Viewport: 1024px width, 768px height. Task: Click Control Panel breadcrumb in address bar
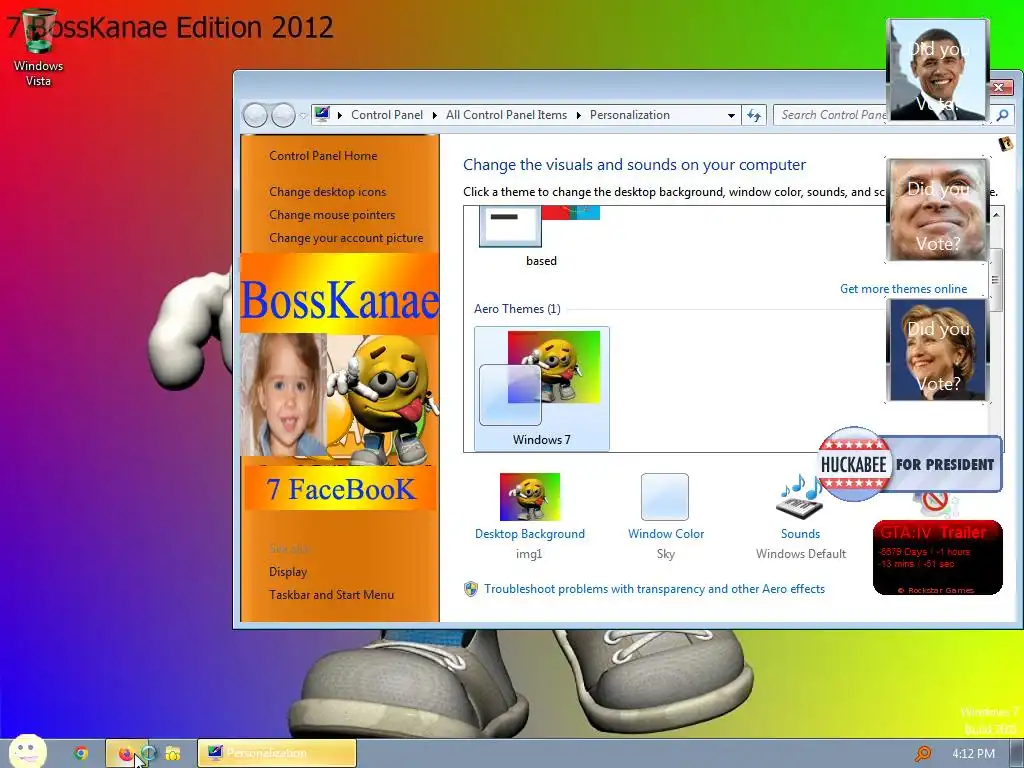point(387,115)
